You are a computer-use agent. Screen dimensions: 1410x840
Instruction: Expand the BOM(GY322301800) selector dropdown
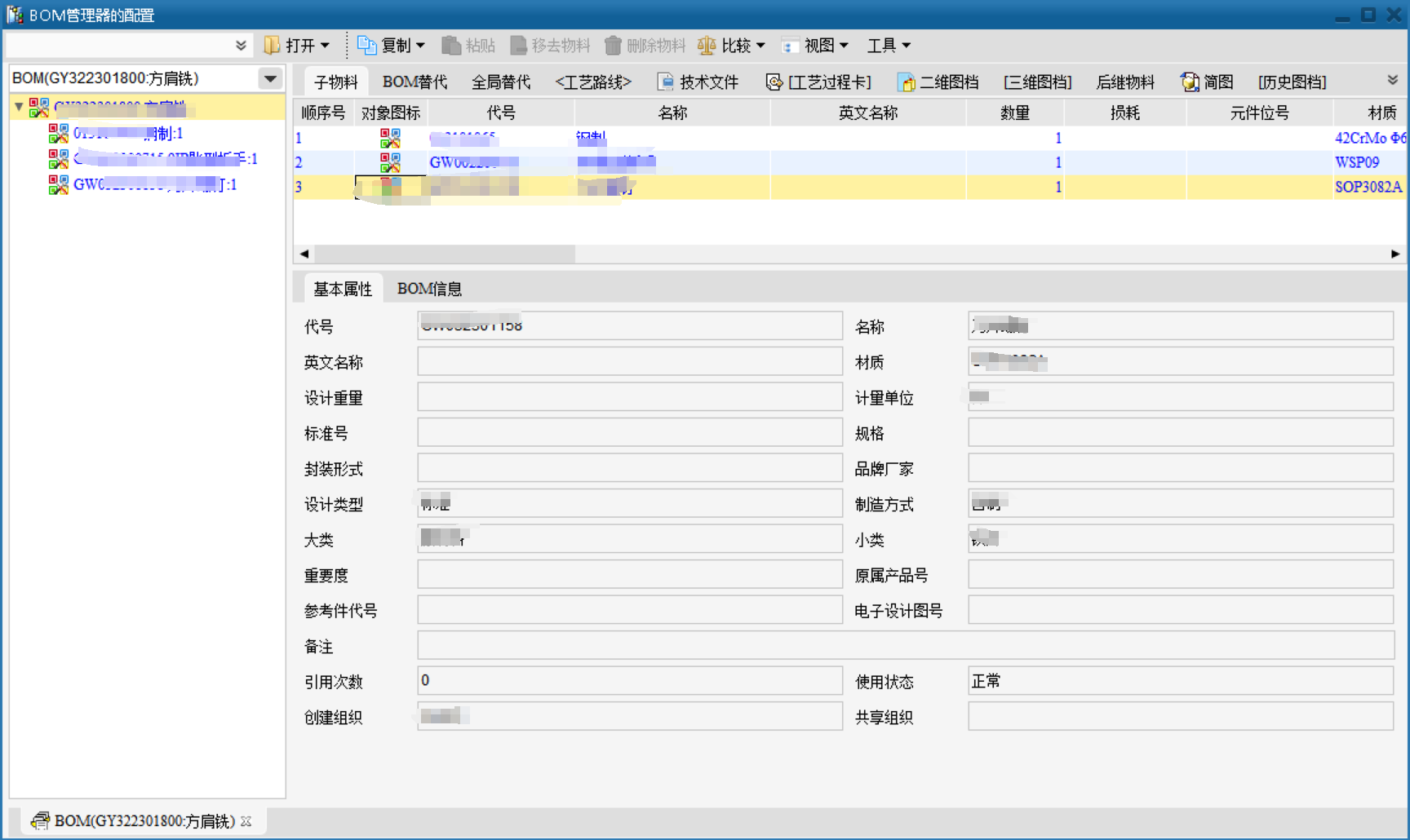pos(270,78)
